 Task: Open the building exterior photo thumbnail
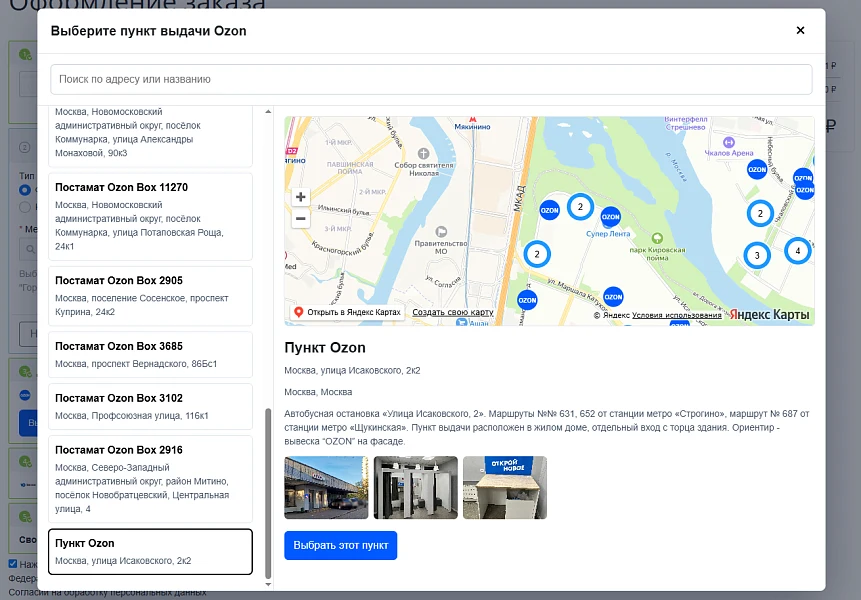326,487
